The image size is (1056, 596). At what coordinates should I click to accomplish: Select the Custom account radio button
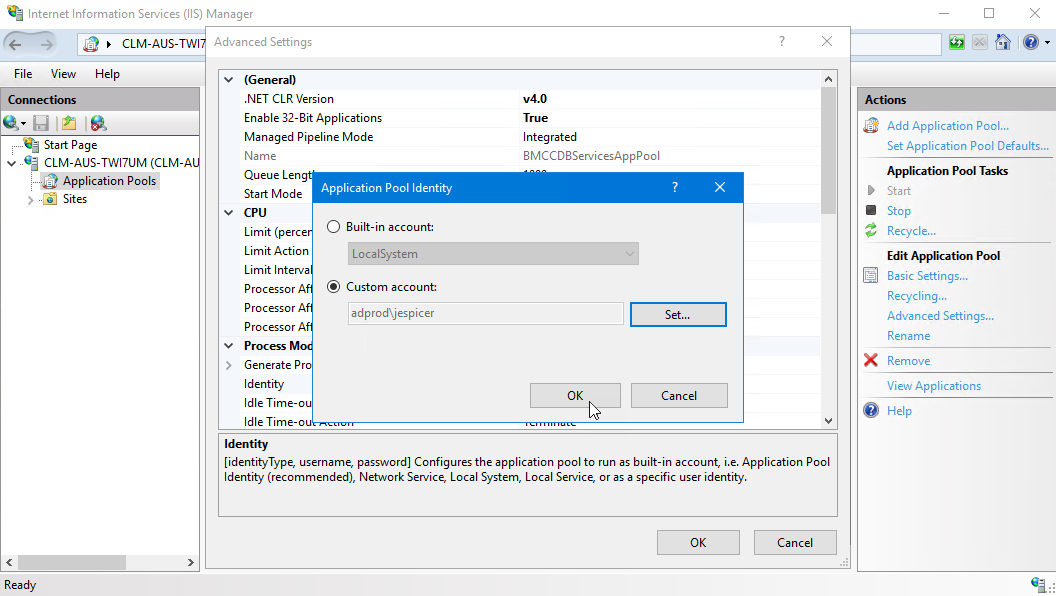tap(334, 287)
